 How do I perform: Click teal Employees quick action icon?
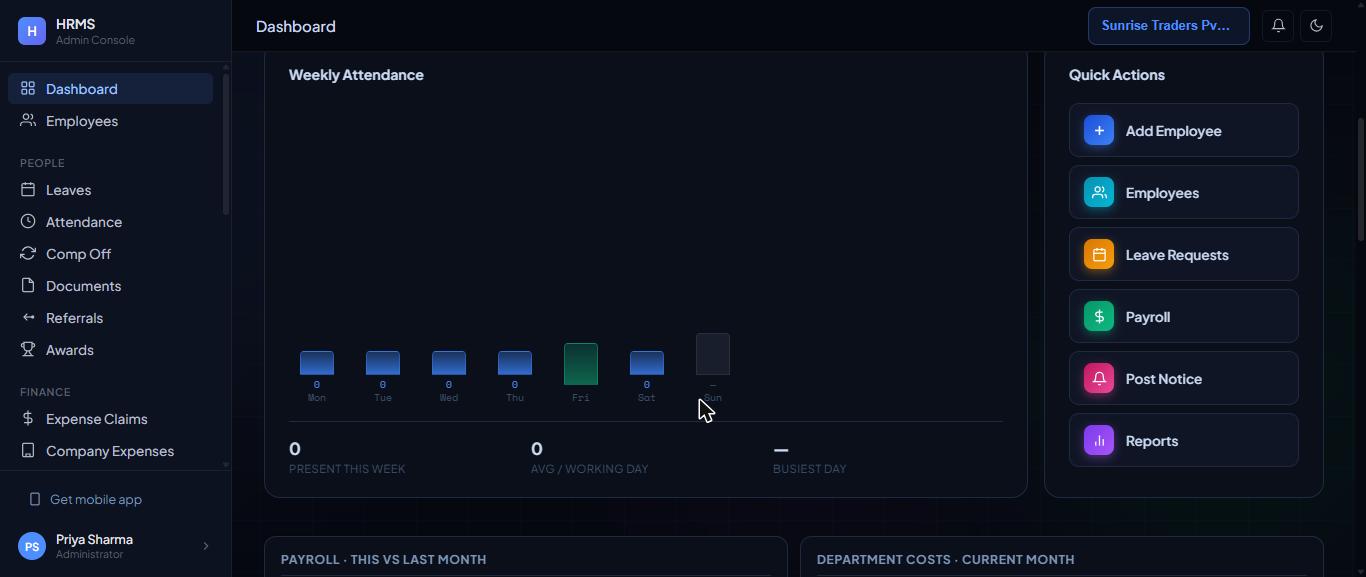pyautogui.click(x=1099, y=192)
